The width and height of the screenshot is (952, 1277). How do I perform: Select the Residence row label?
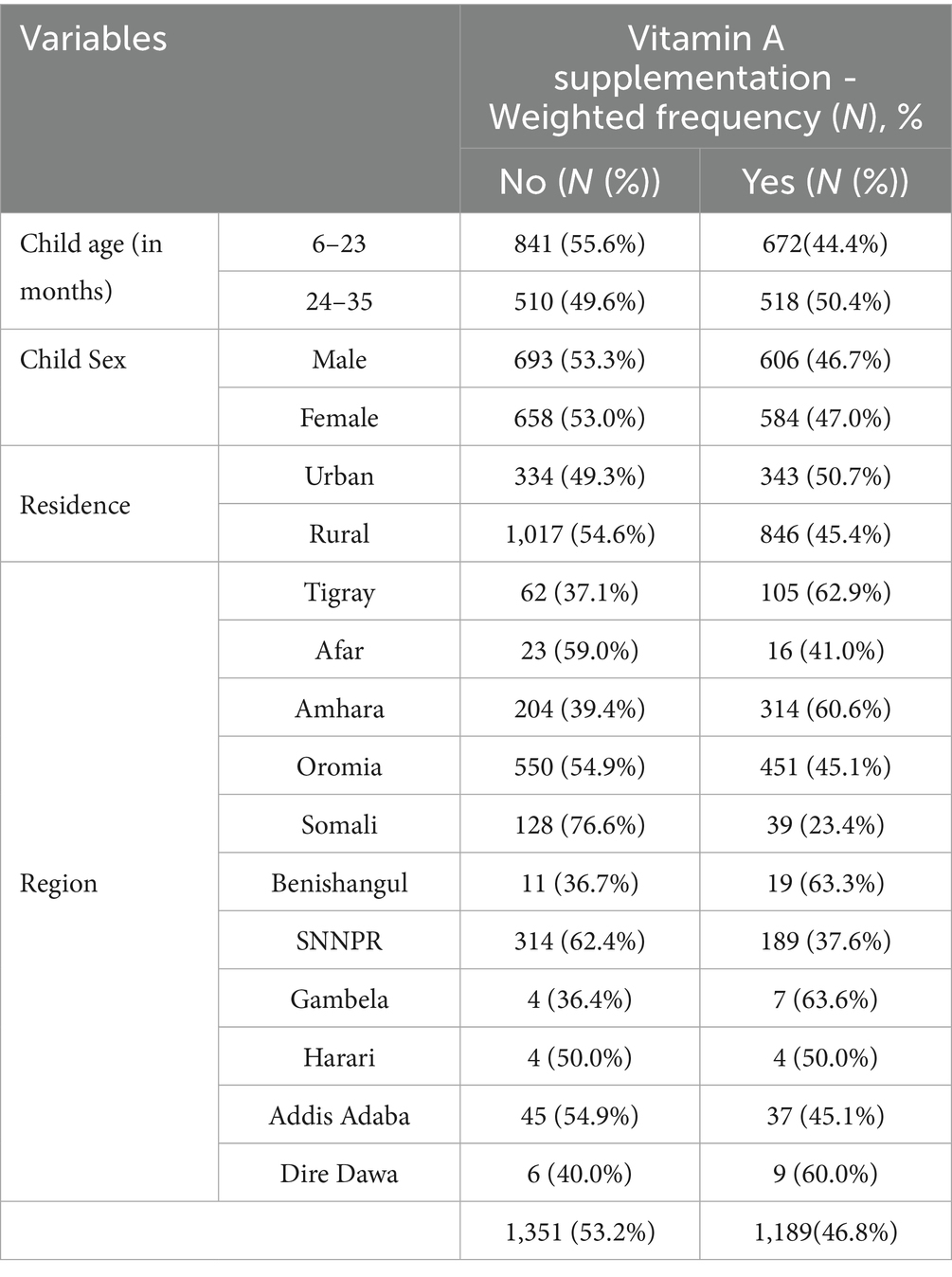[75, 505]
